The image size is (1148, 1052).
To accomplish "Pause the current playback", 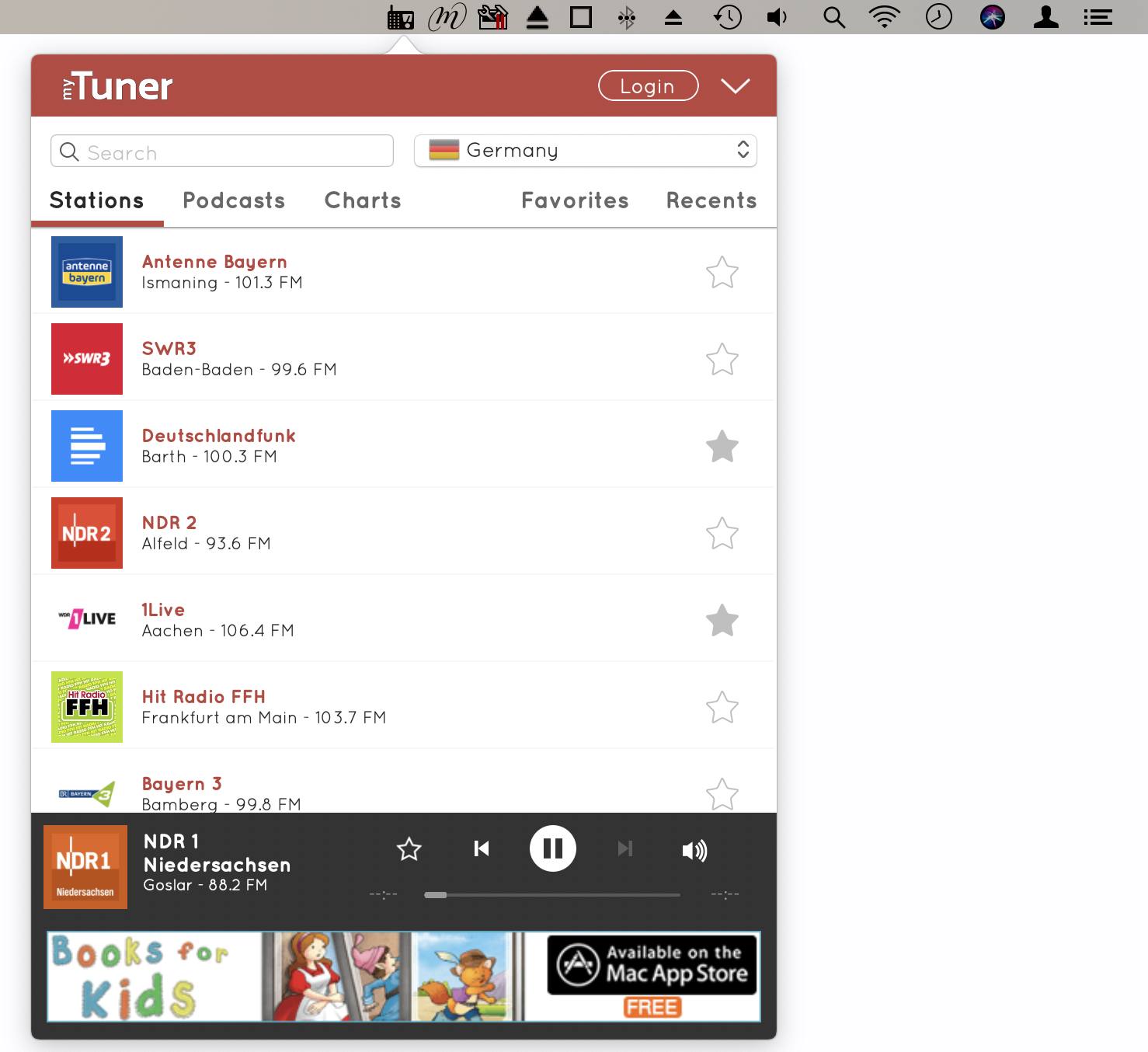I will 553,848.
